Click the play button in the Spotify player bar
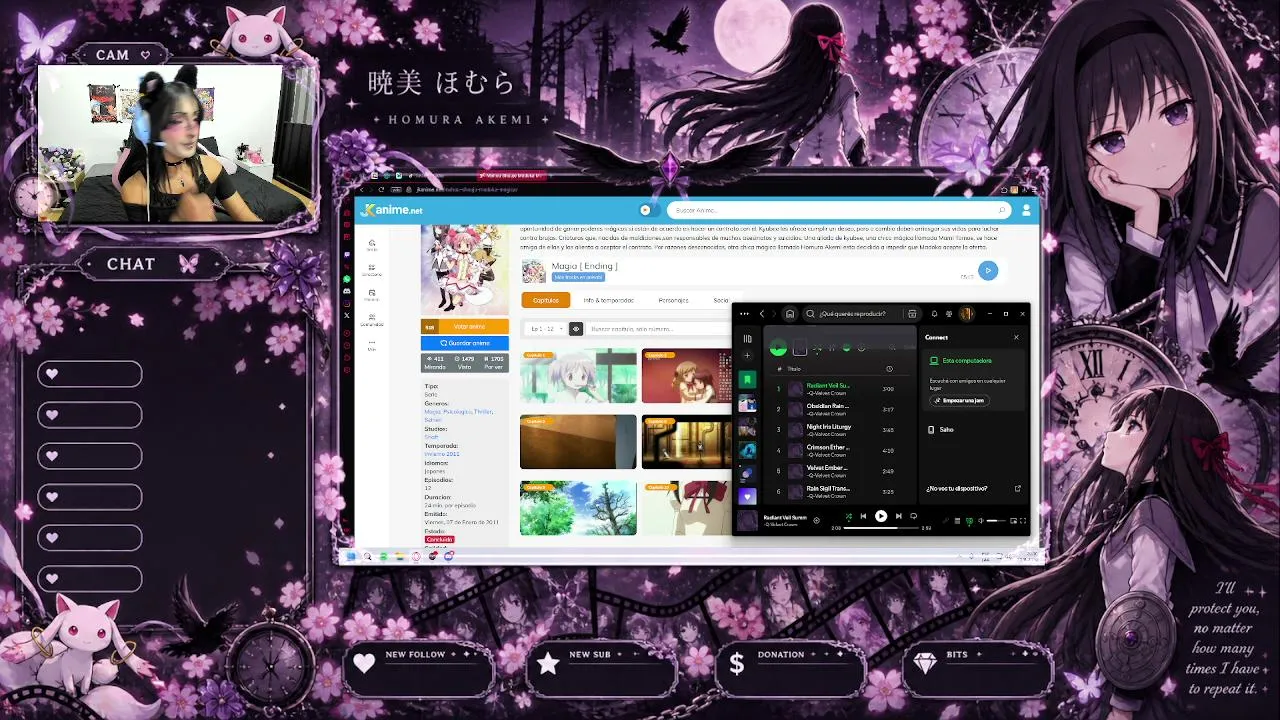 tap(881, 517)
